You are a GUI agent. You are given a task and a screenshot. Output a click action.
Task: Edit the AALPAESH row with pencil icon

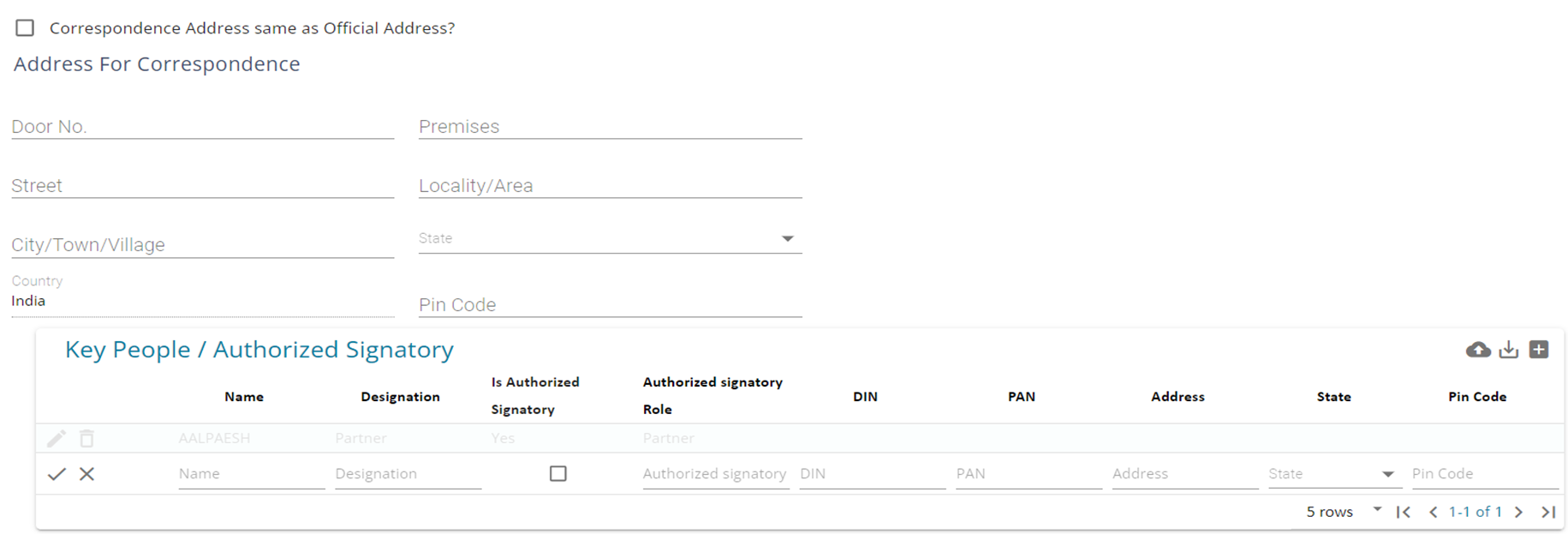pyautogui.click(x=57, y=439)
